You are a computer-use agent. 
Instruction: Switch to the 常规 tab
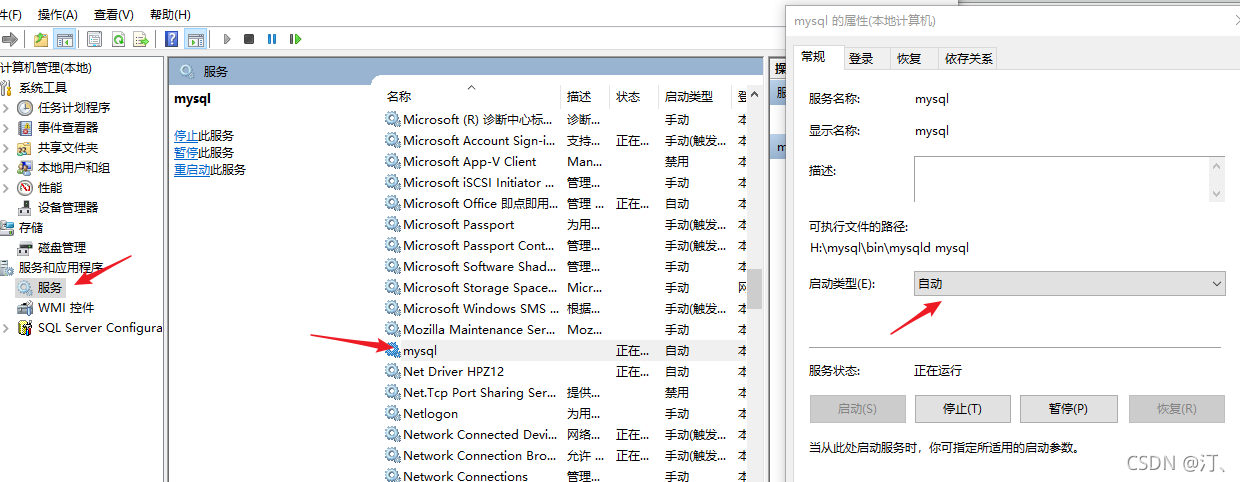(817, 57)
